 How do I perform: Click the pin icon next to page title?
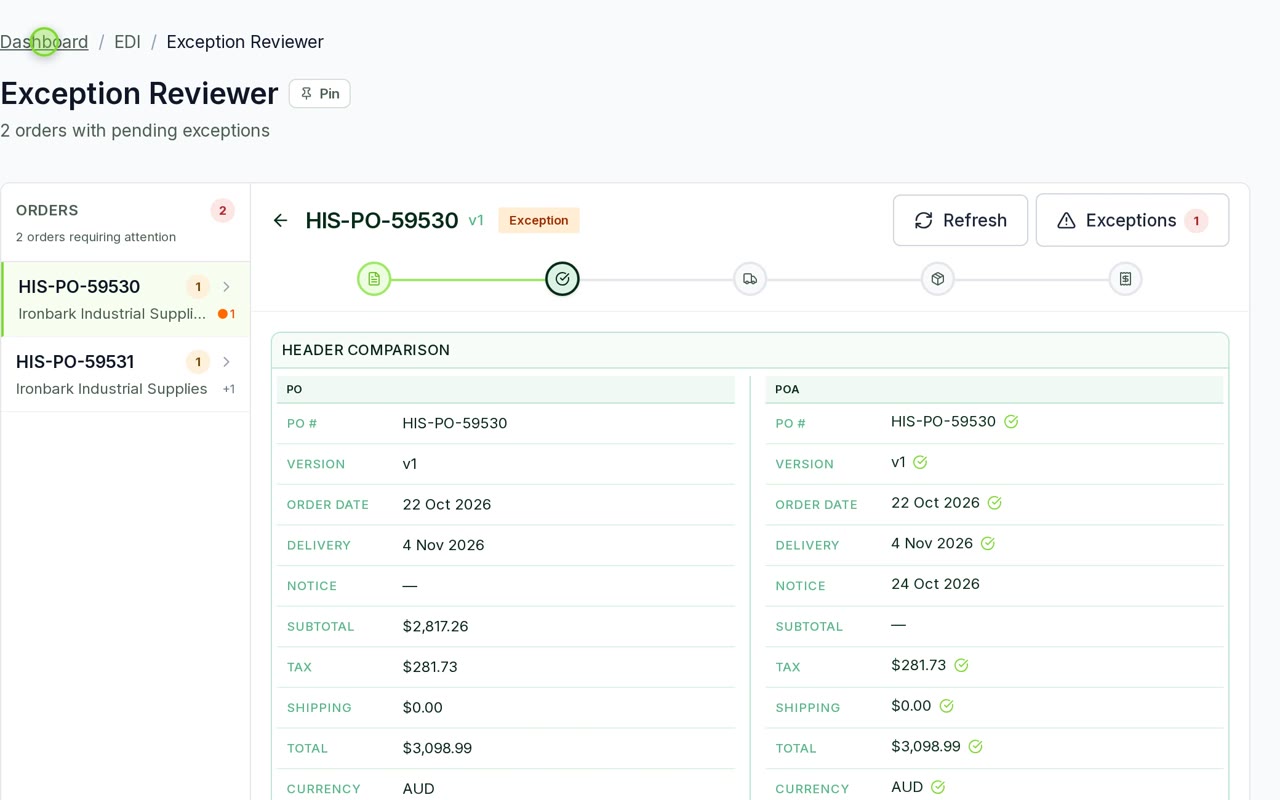coord(307,93)
